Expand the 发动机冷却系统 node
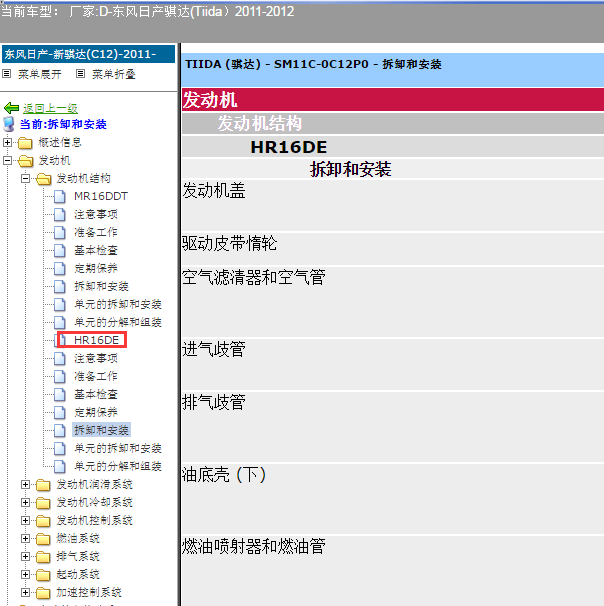 (26, 502)
